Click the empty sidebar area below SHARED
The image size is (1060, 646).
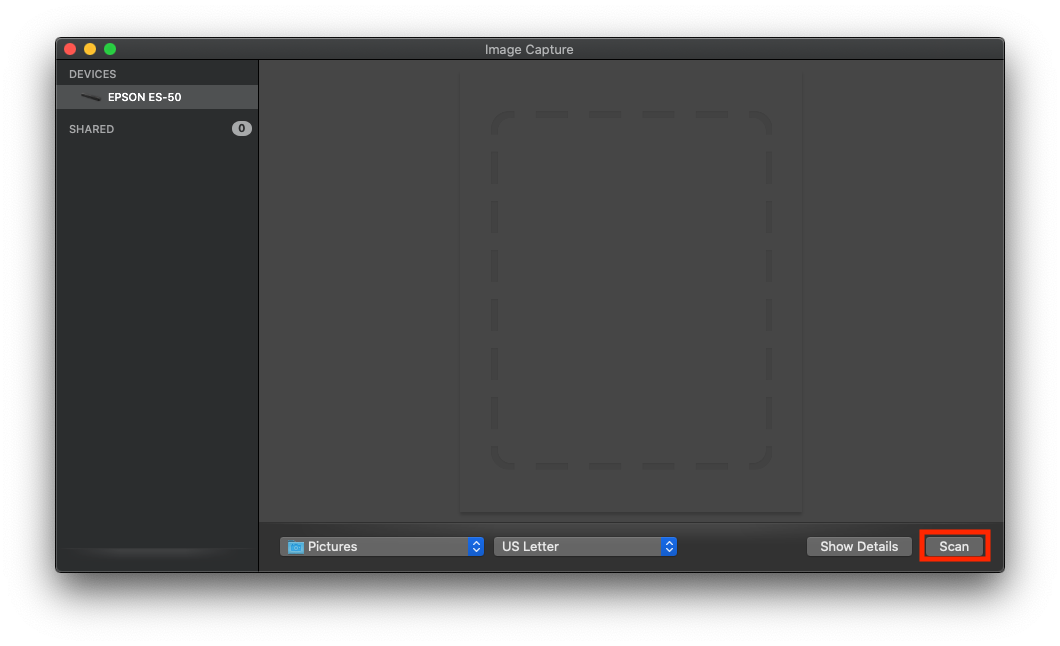(157, 330)
